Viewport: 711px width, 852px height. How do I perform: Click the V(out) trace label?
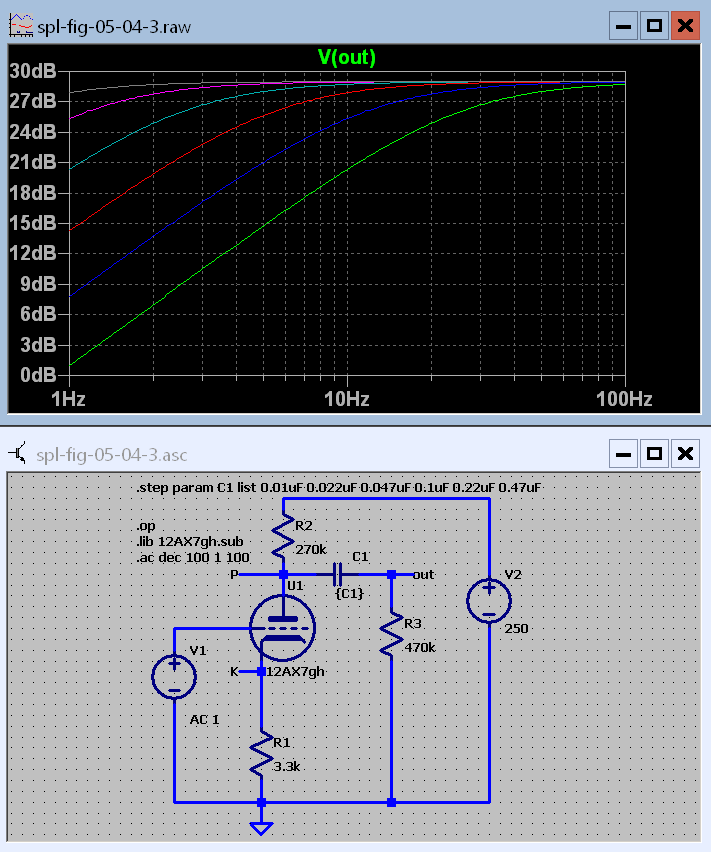[x=346, y=58]
